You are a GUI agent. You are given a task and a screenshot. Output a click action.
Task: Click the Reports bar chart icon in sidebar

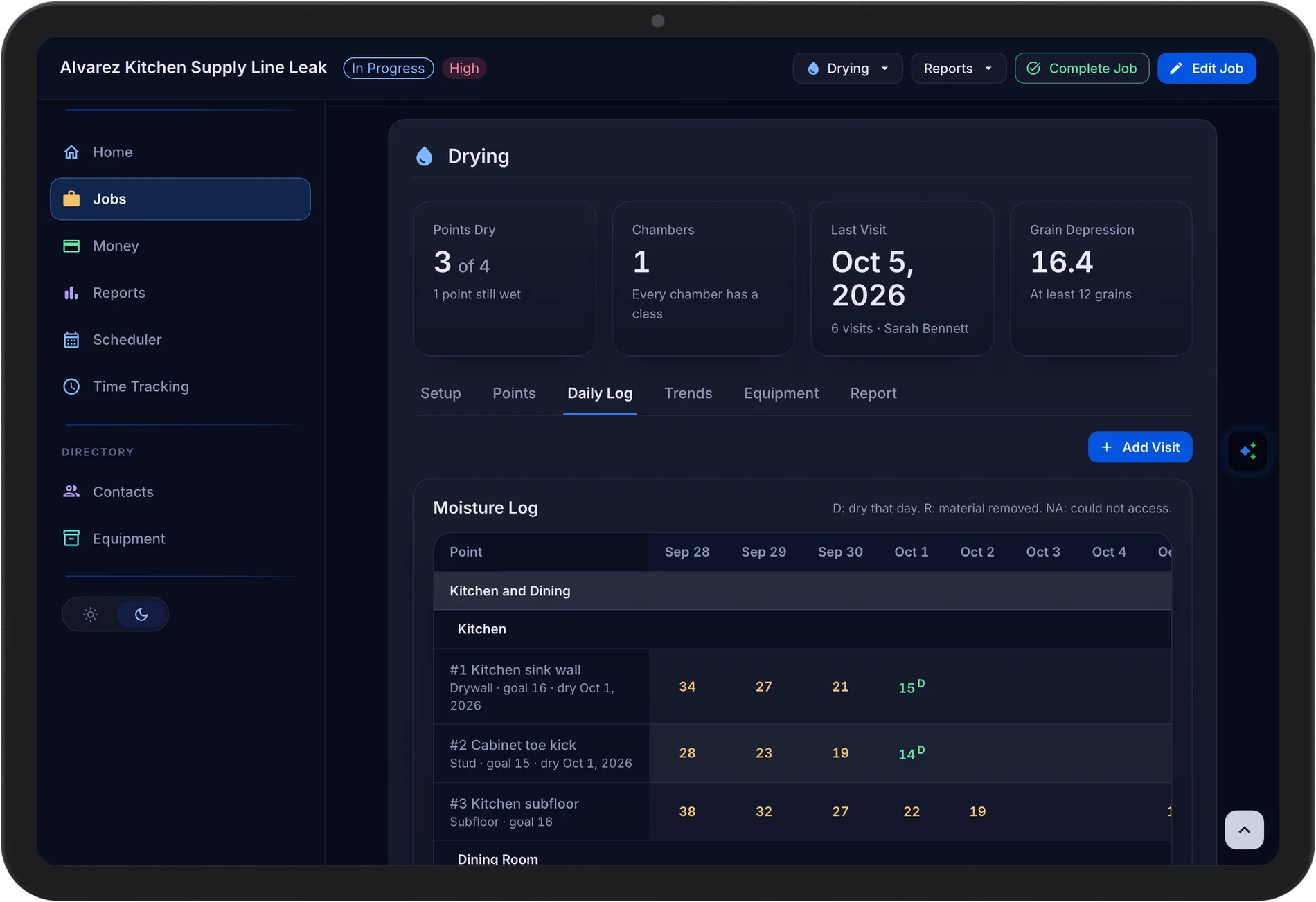point(71,293)
